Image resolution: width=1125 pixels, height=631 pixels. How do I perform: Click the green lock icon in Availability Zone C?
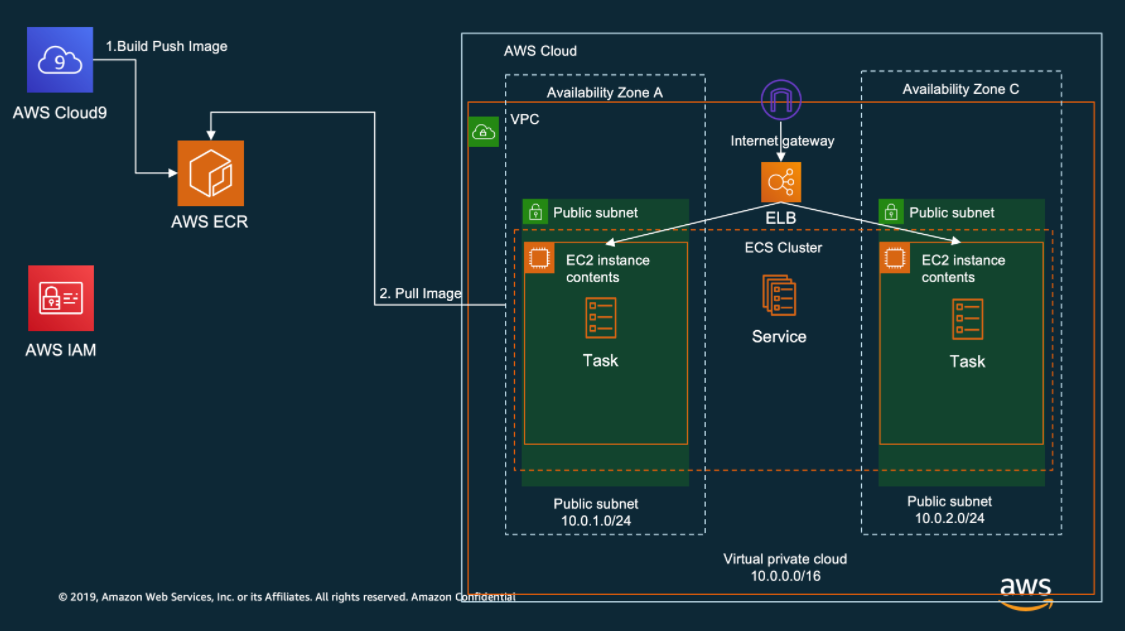(891, 212)
